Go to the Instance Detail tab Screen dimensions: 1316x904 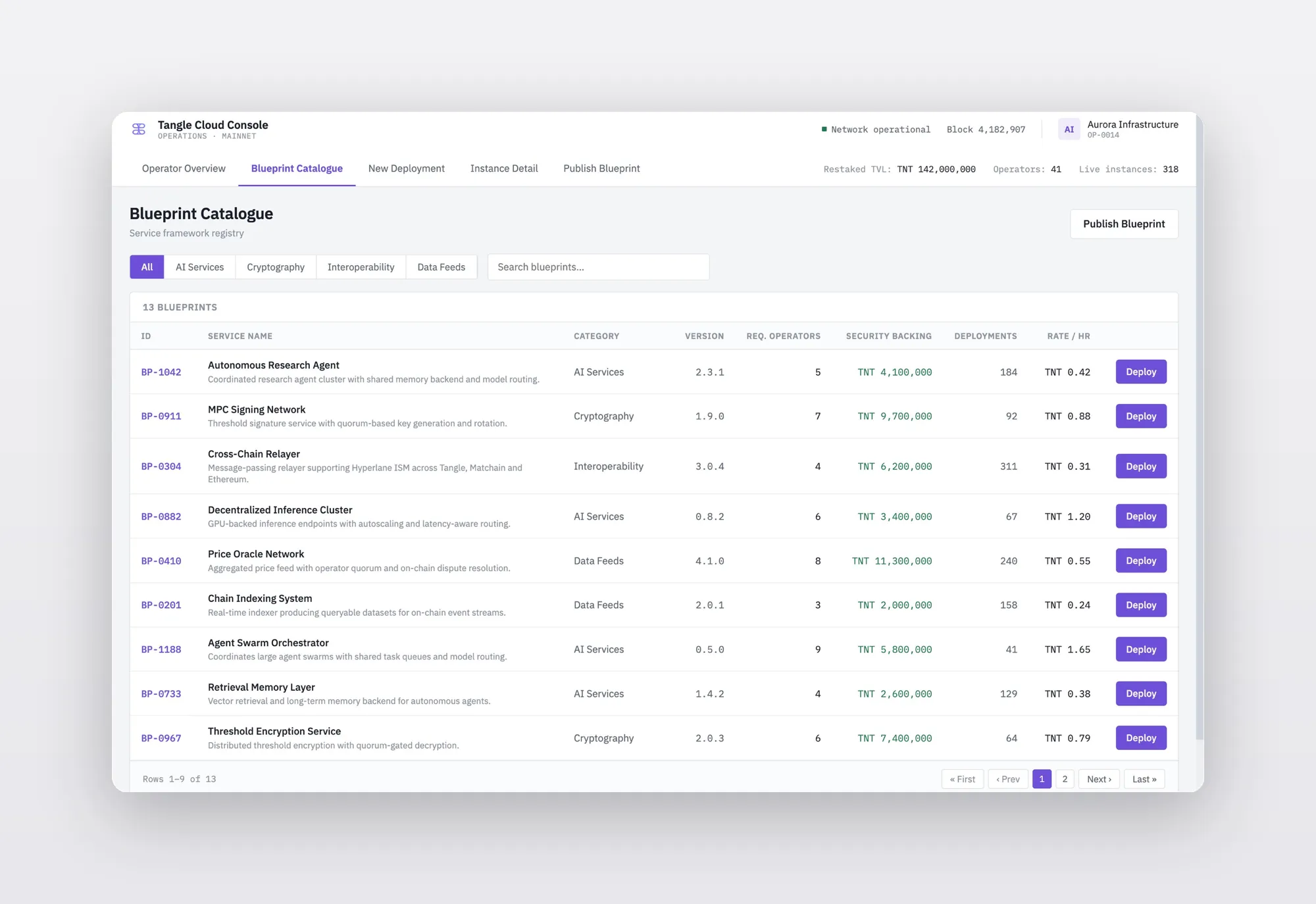[x=504, y=168]
